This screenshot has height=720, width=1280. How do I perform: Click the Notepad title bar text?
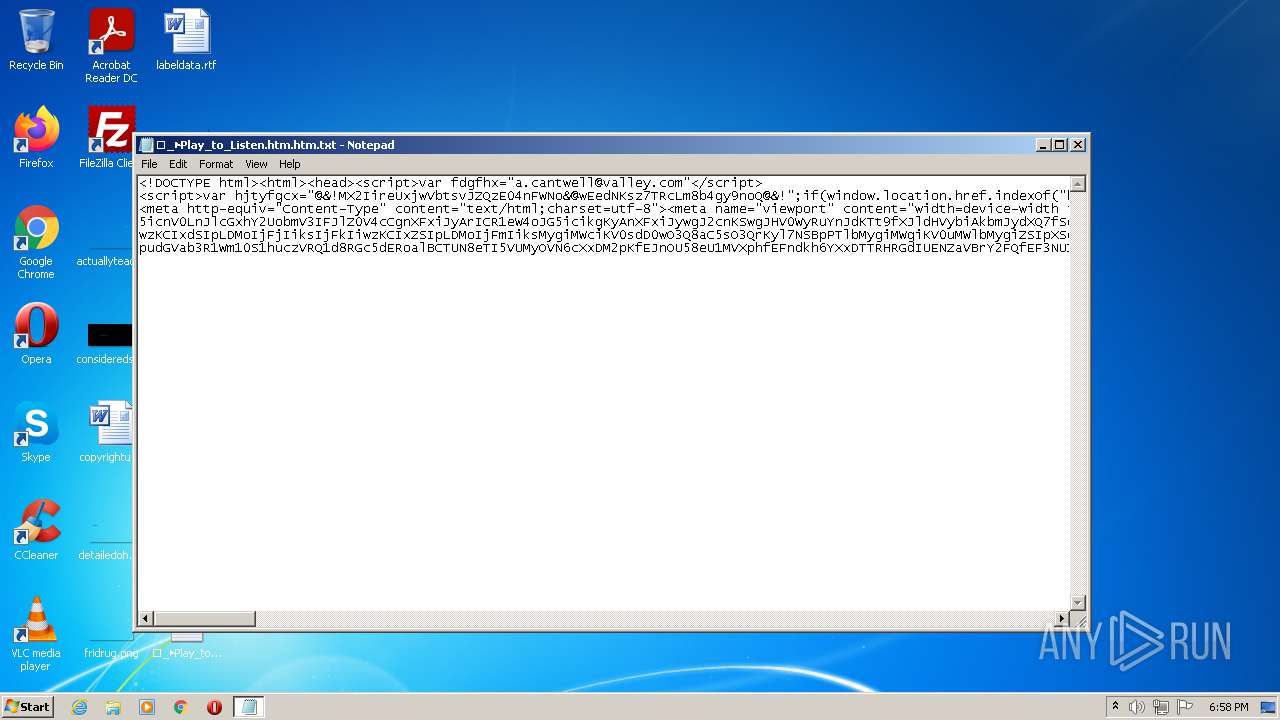[276, 145]
